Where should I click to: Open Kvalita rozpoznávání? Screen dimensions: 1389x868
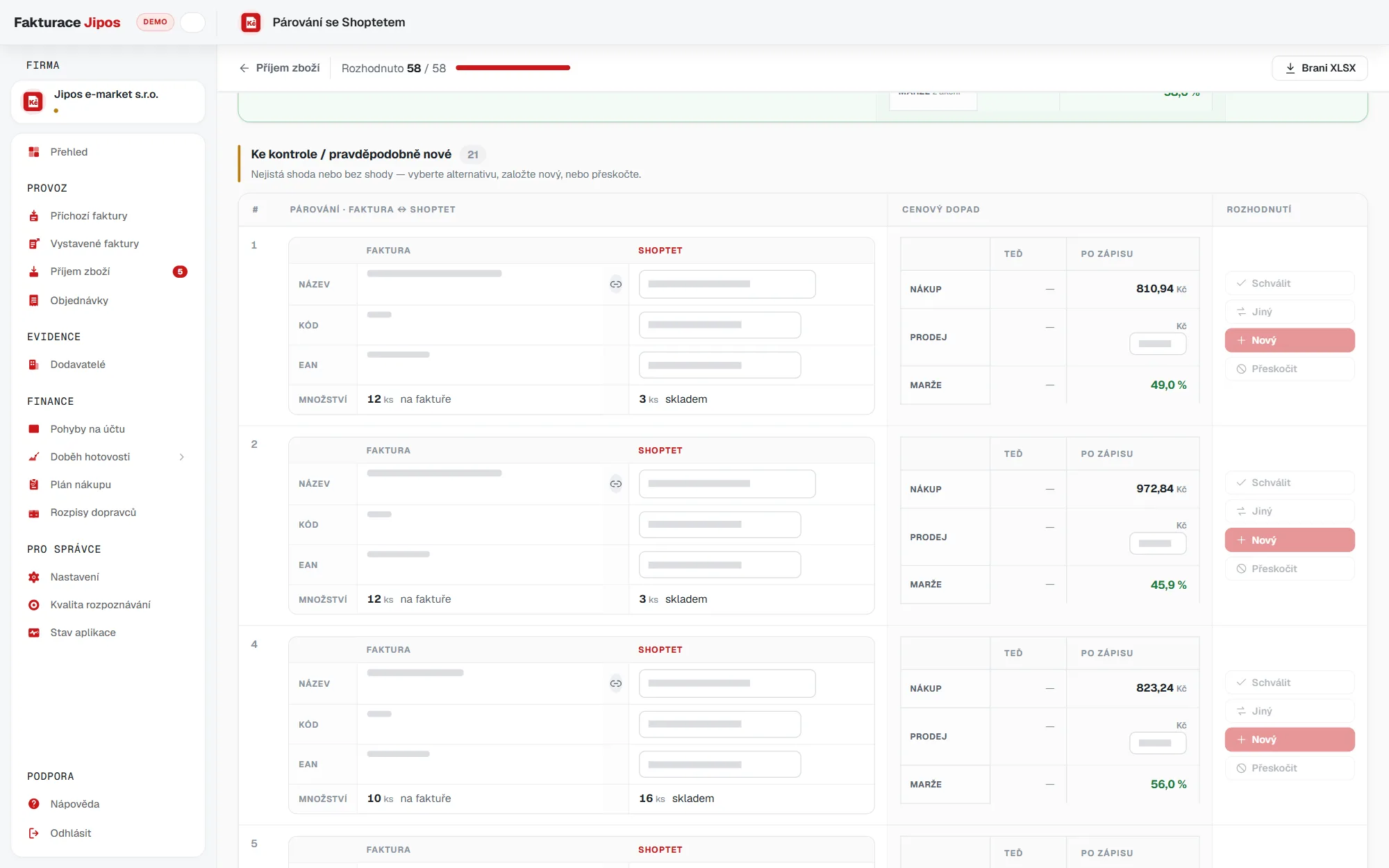coord(108,605)
